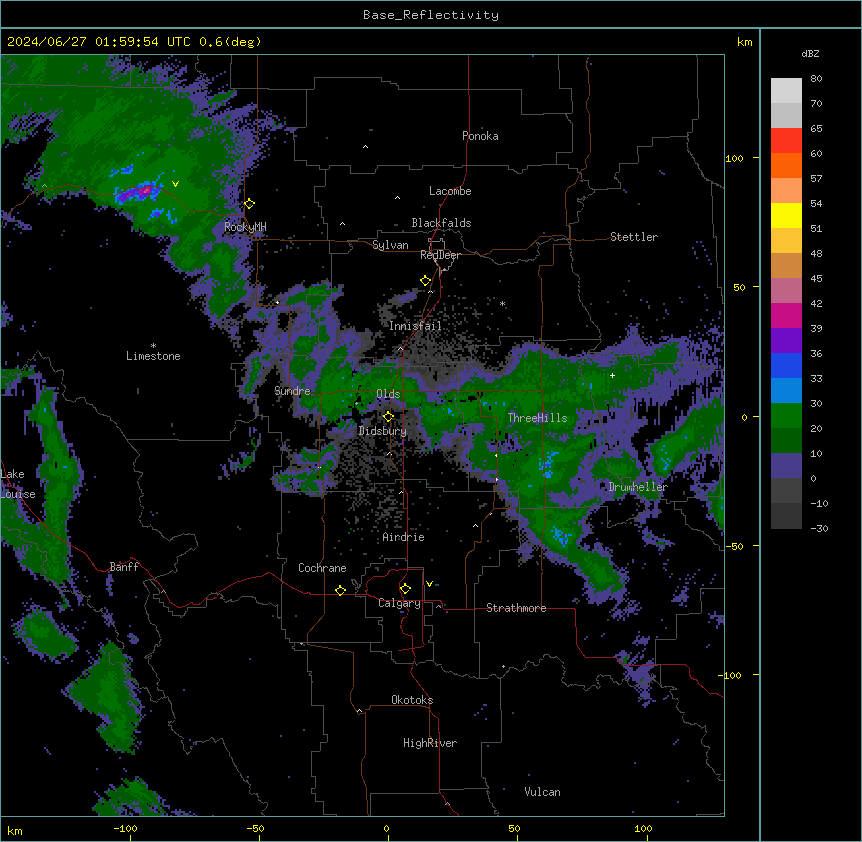
Task: Click the 50 tick on the bottom axis
Action: (514, 828)
